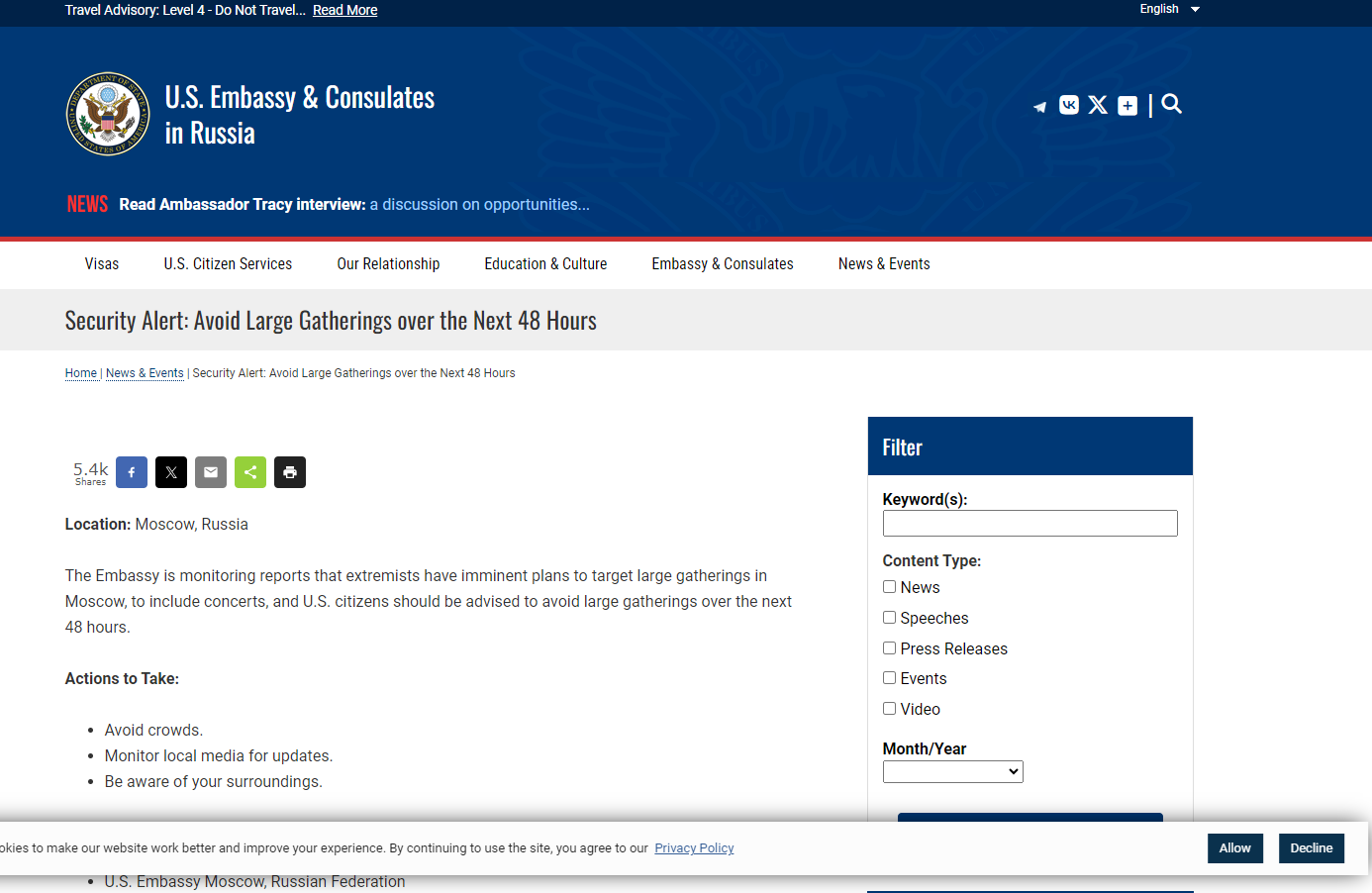Email this alert using envelope icon
This screenshot has width=1372, height=893.
[x=211, y=472]
